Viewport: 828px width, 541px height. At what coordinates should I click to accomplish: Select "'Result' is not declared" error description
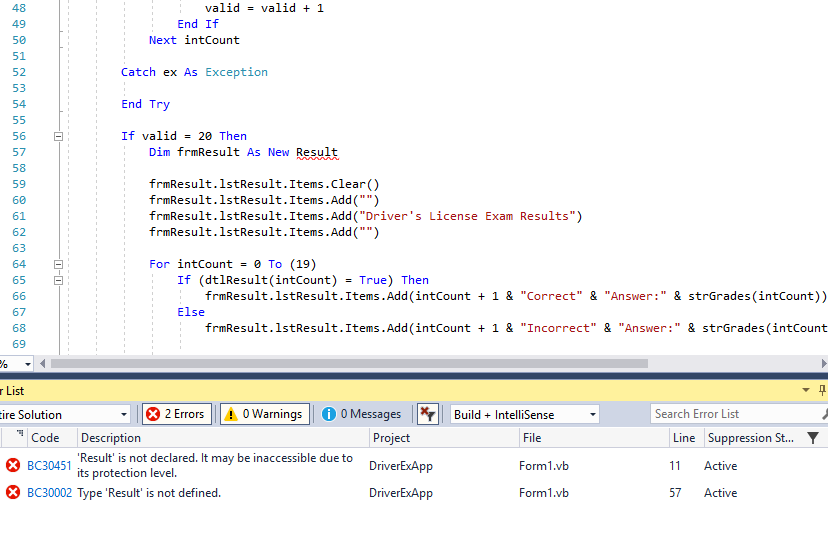215,466
